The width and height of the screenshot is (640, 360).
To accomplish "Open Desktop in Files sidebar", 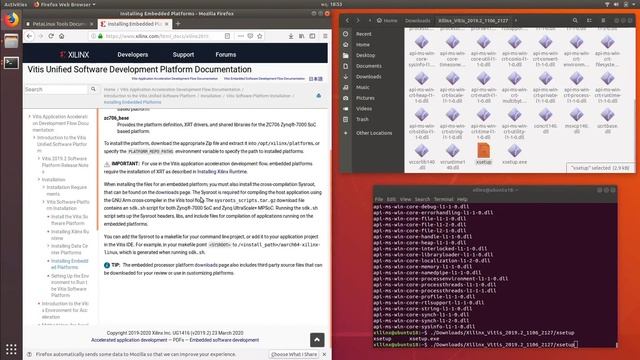I will (365, 55).
